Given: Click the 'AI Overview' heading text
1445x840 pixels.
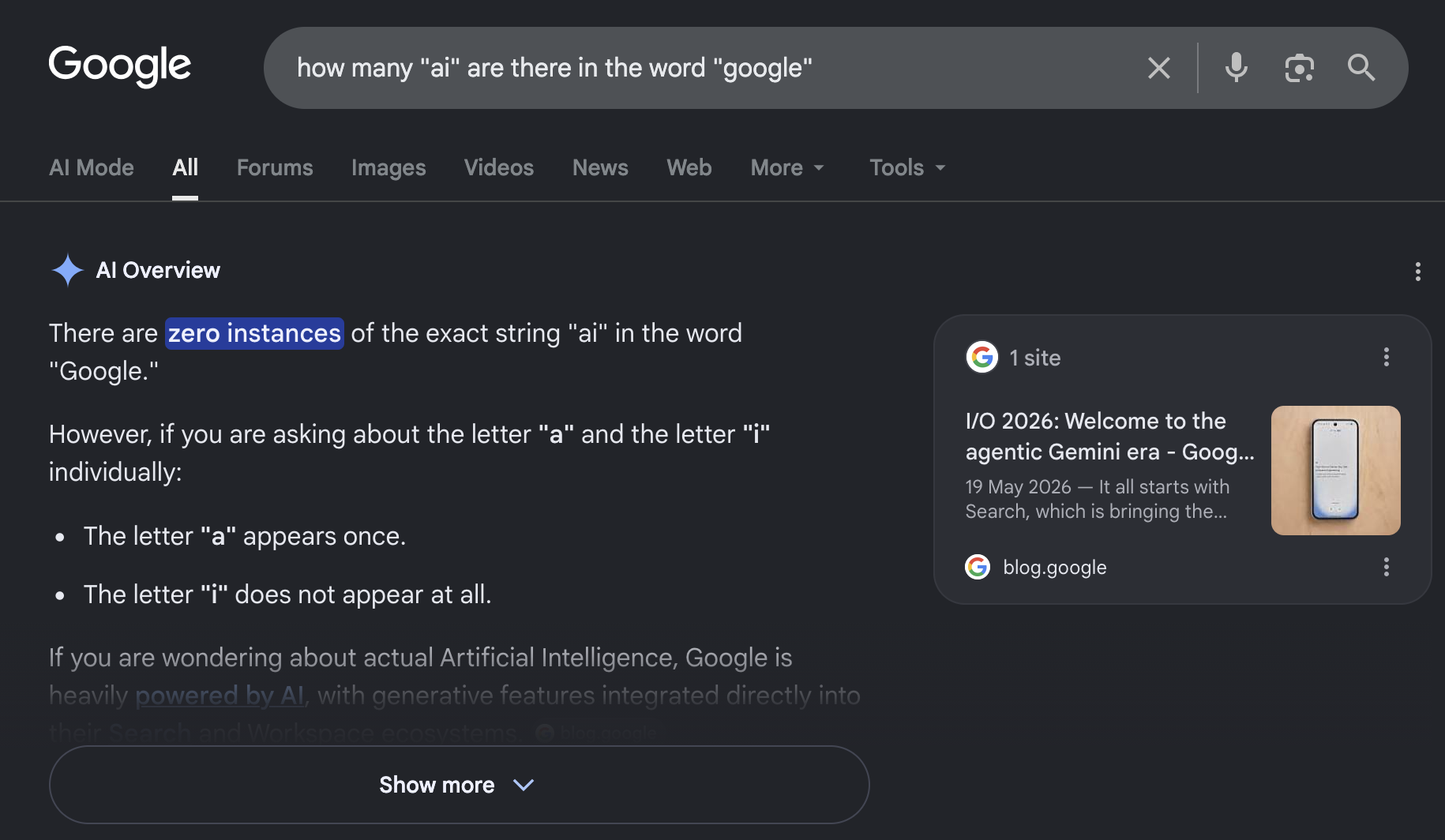Looking at the screenshot, I should [158, 270].
